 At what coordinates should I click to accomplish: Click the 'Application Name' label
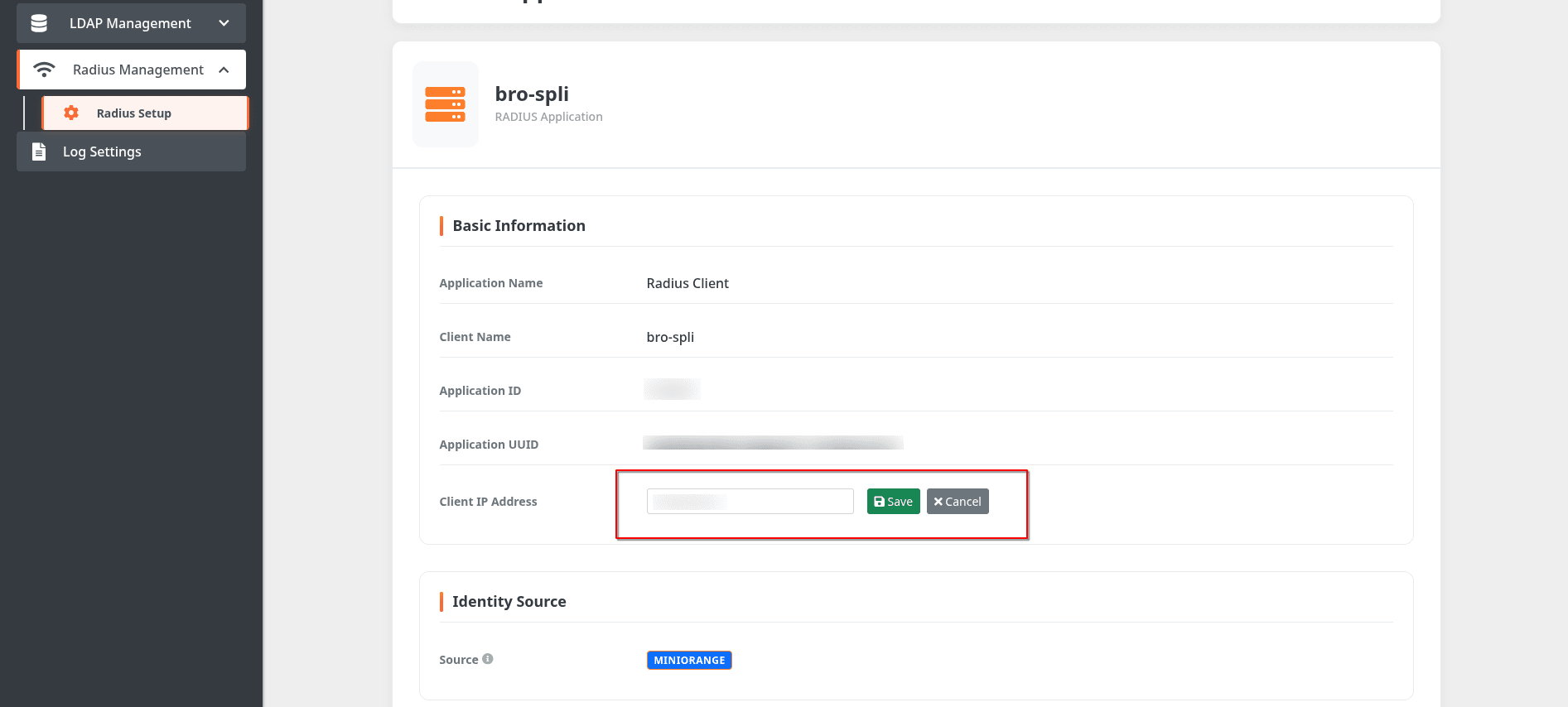click(x=491, y=283)
